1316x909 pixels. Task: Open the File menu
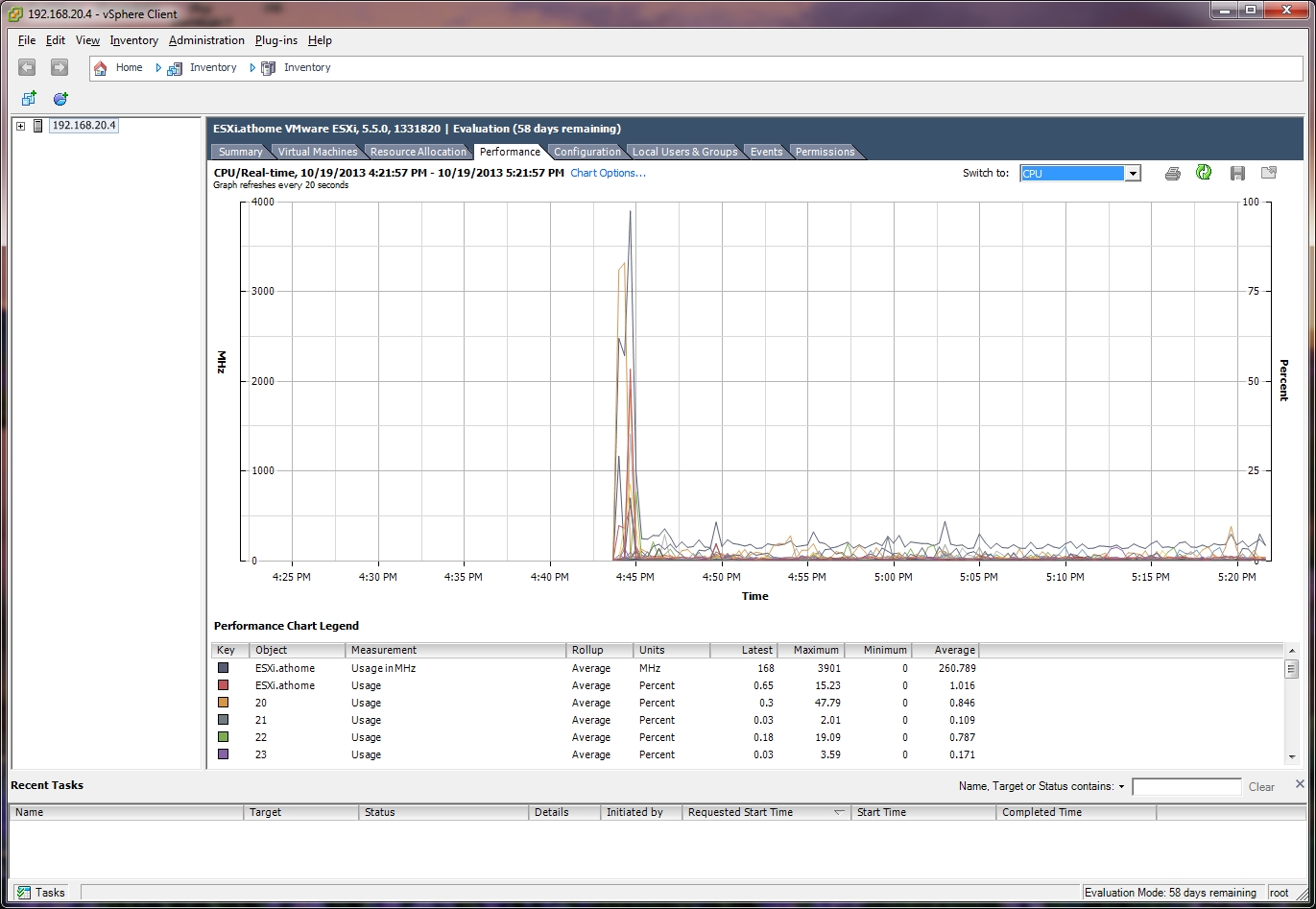click(x=27, y=40)
